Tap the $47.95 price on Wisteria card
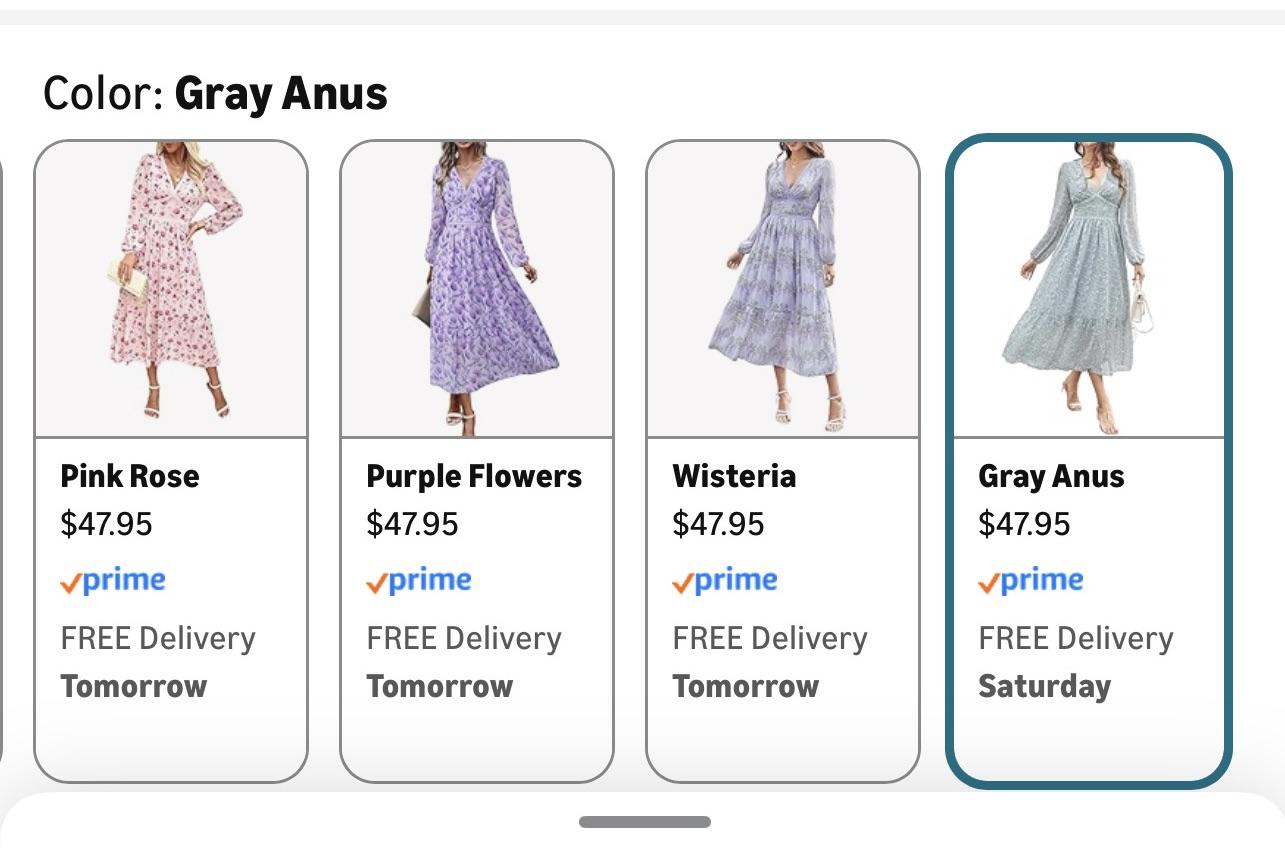Viewport: 1285px width, 855px height. tap(719, 524)
